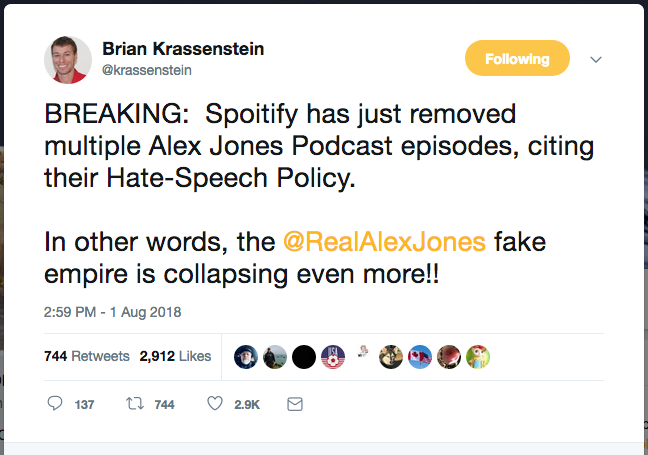
Task: Open Brian Krassenstein's profile picture
Action: (x=68, y=60)
